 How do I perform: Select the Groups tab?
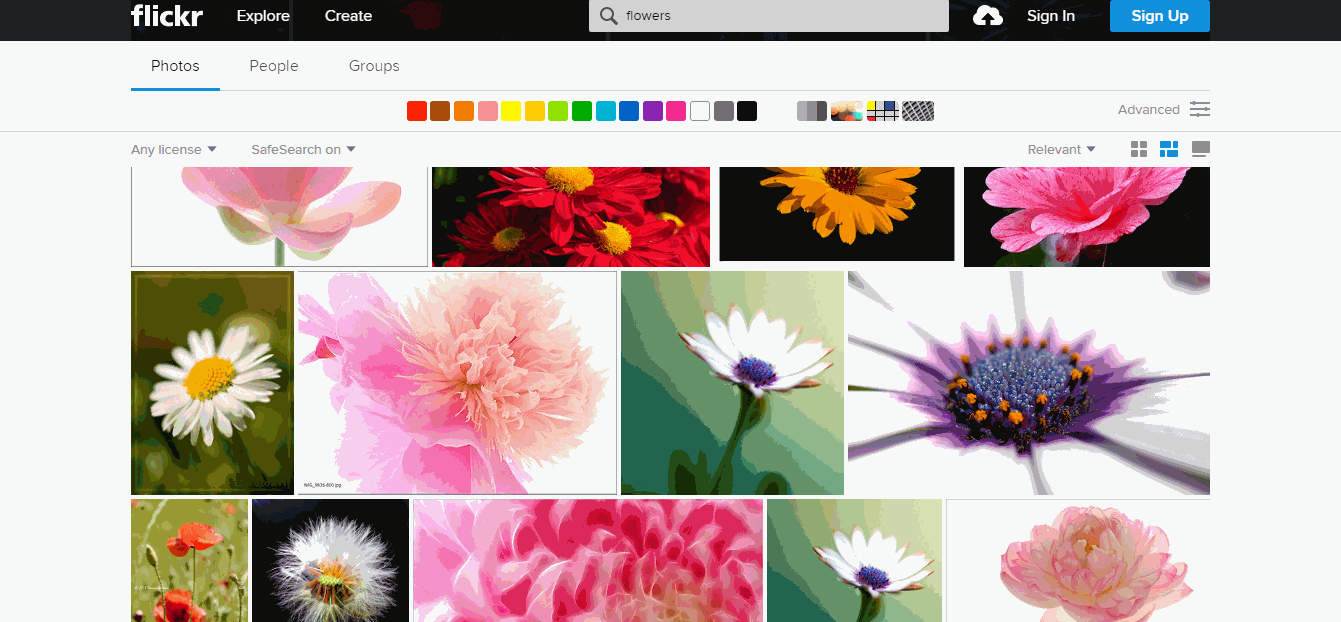pyautogui.click(x=374, y=66)
